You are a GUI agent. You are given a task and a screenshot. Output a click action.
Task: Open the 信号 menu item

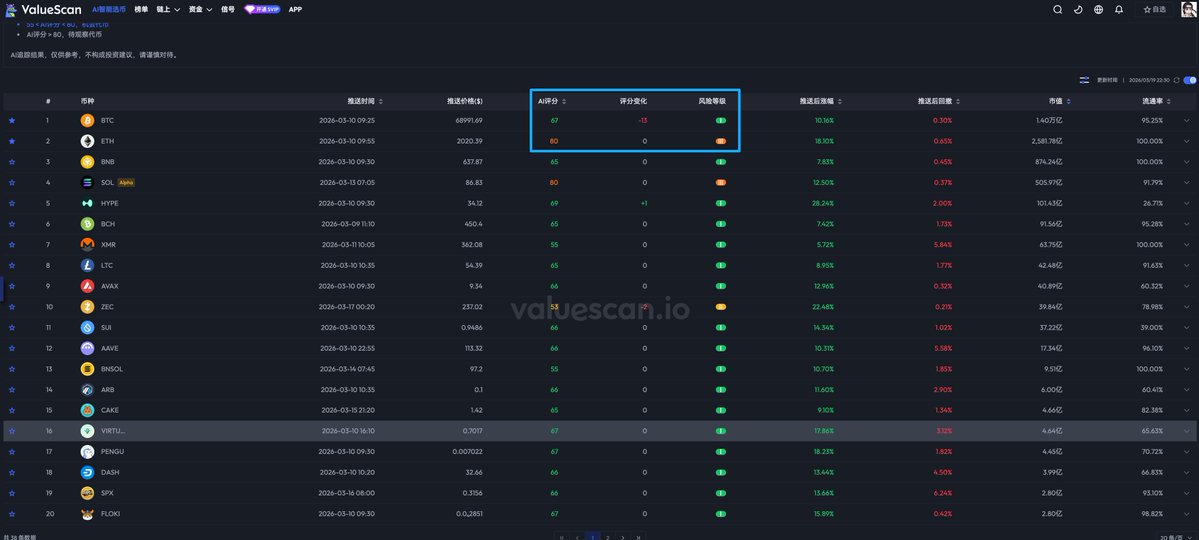point(228,9)
